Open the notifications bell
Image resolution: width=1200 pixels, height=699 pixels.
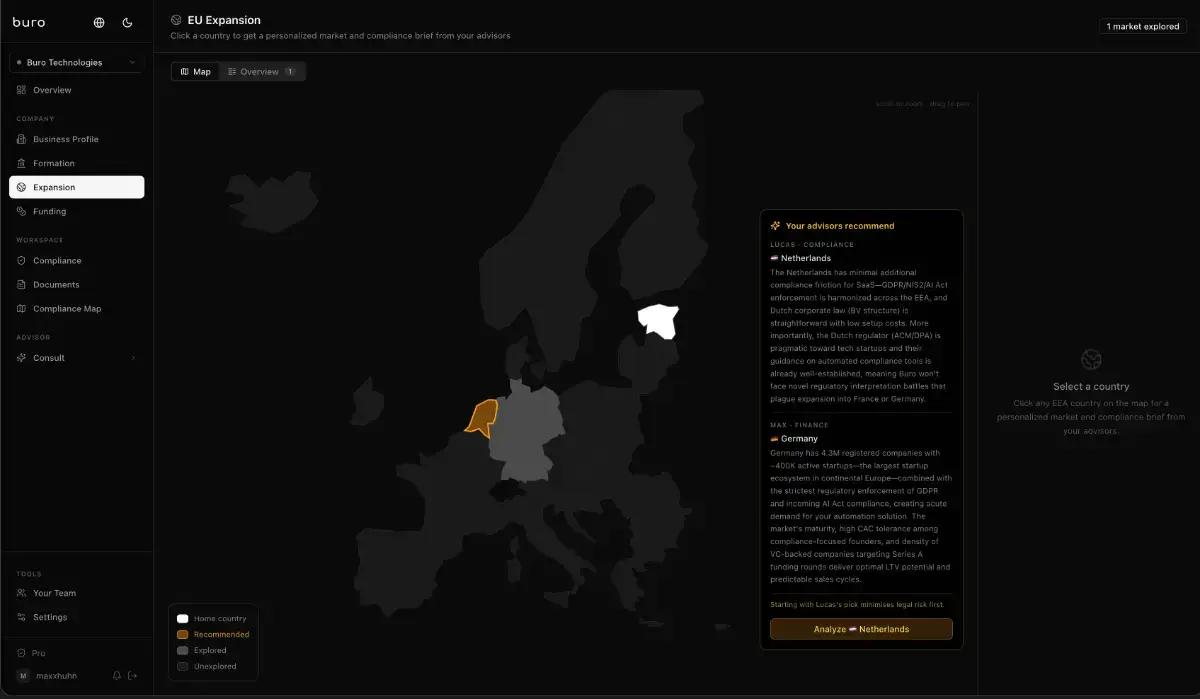coord(117,676)
